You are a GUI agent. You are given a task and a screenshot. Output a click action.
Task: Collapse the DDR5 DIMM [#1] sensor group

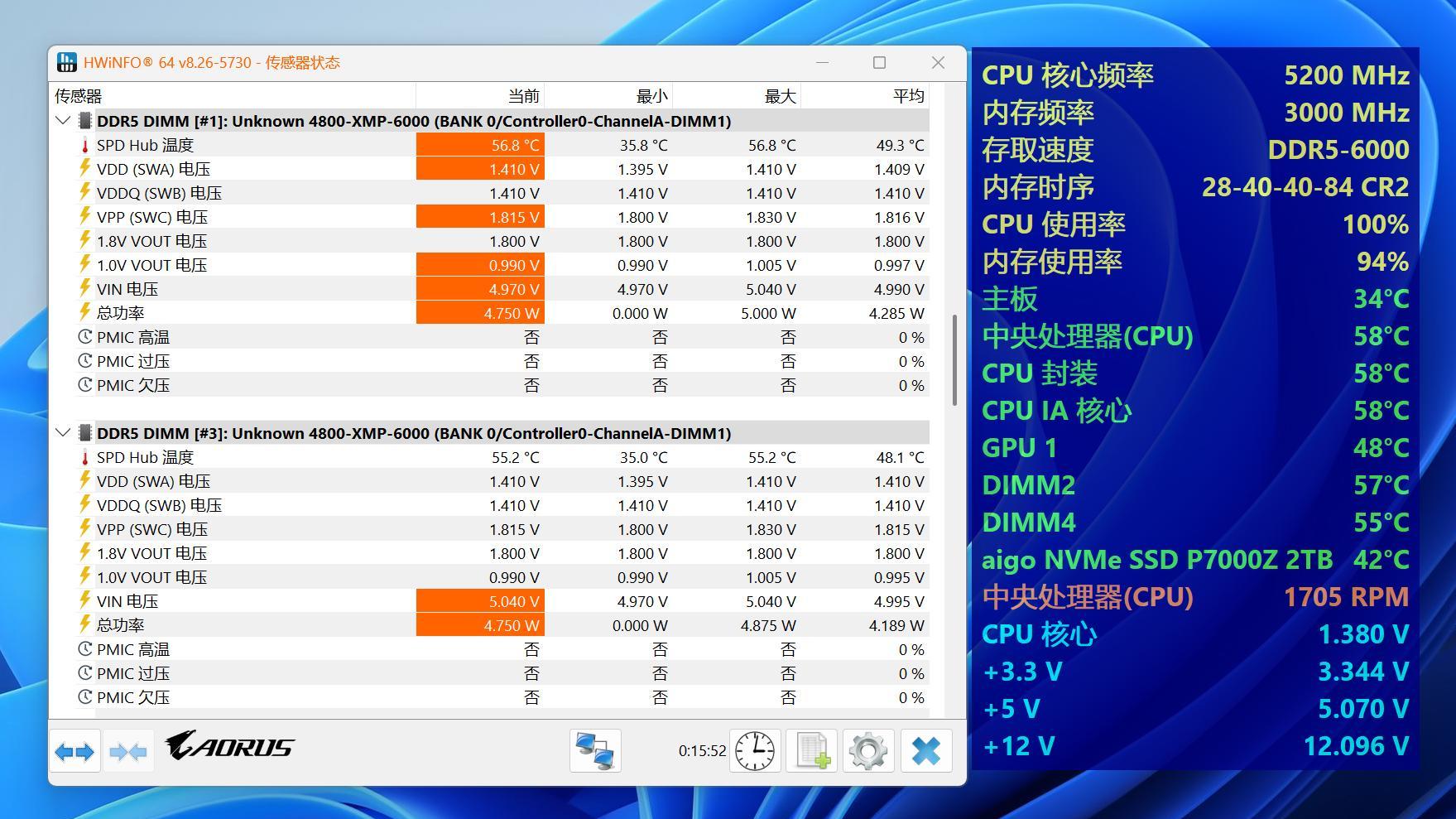pyautogui.click(x=62, y=120)
